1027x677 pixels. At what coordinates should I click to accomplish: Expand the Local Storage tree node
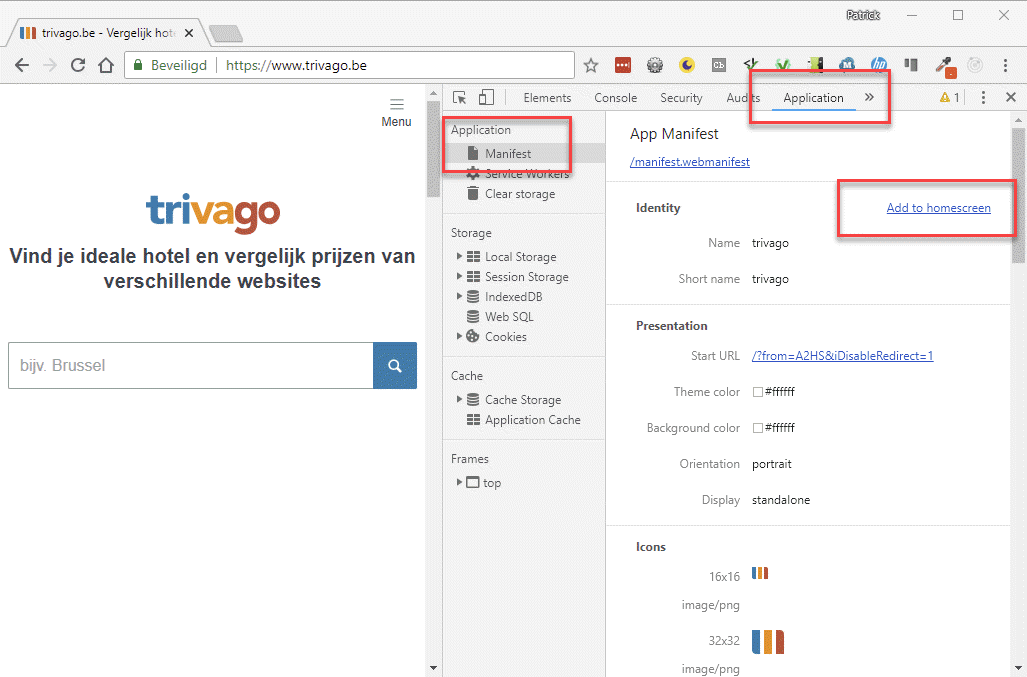click(460, 257)
